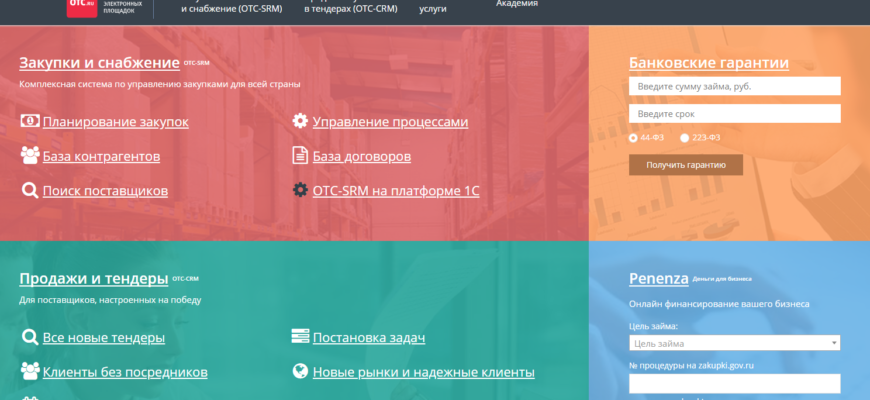Image resolution: width=870 pixels, height=400 pixels.
Task: Open База договоров link
Action: 362,156
